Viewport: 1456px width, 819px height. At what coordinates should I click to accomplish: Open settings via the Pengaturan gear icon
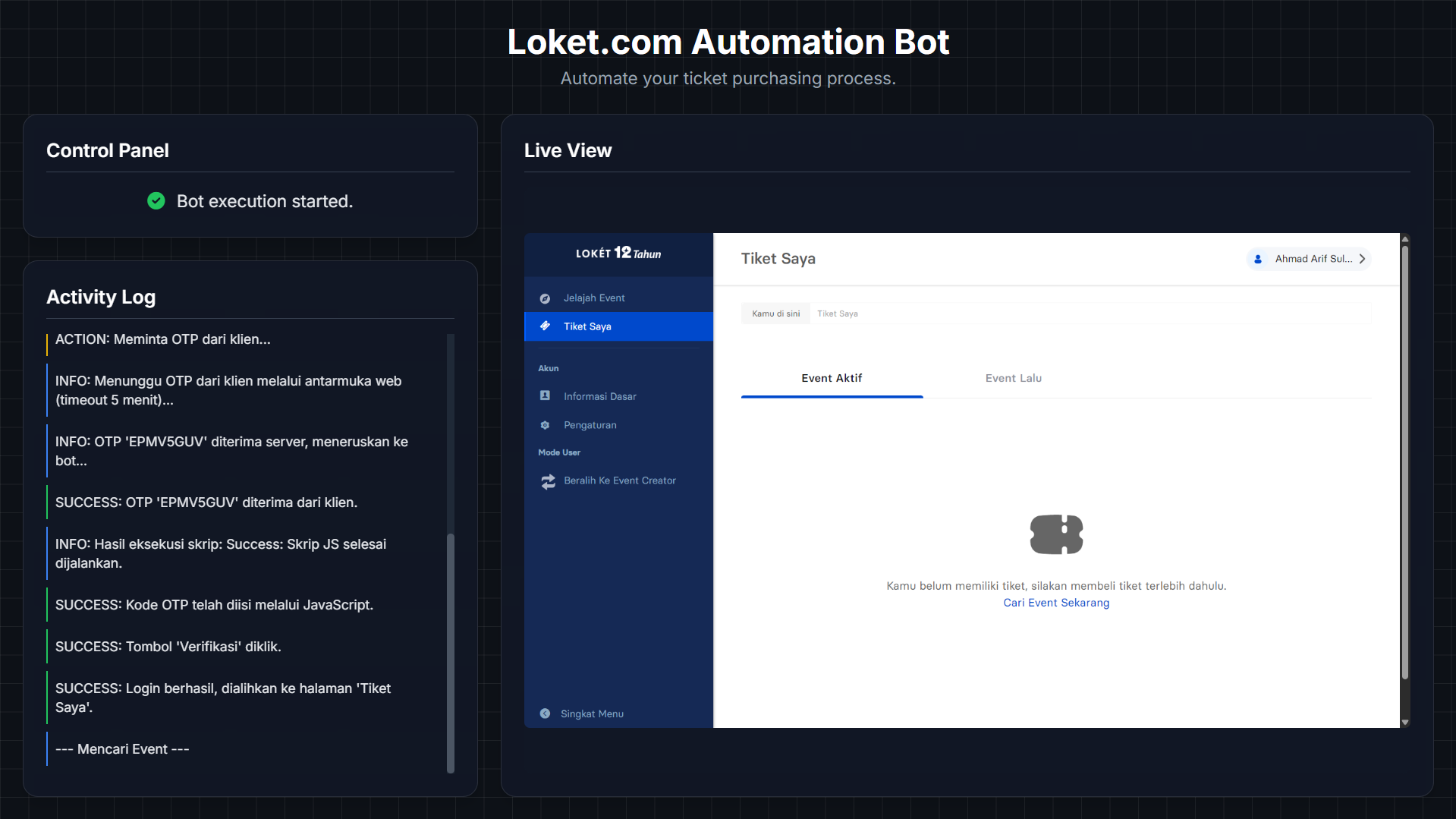coord(544,425)
